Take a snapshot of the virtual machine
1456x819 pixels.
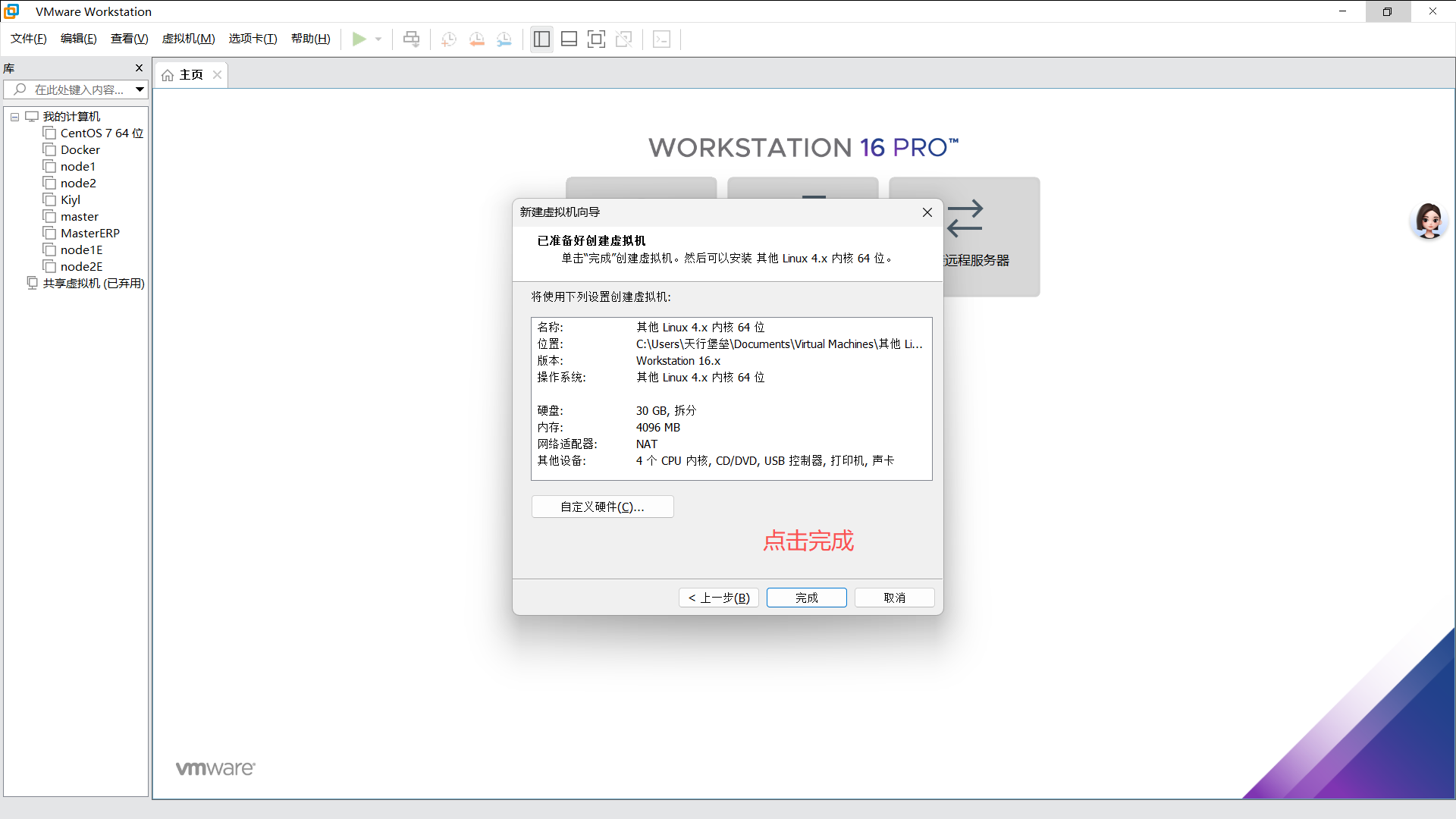click(x=447, y=39)
